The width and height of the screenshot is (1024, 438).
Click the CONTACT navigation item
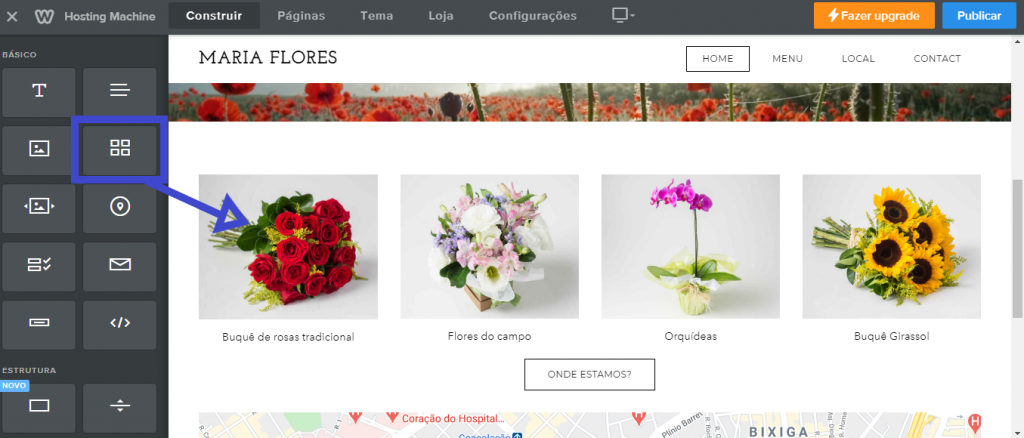click(x=937, y=59)
